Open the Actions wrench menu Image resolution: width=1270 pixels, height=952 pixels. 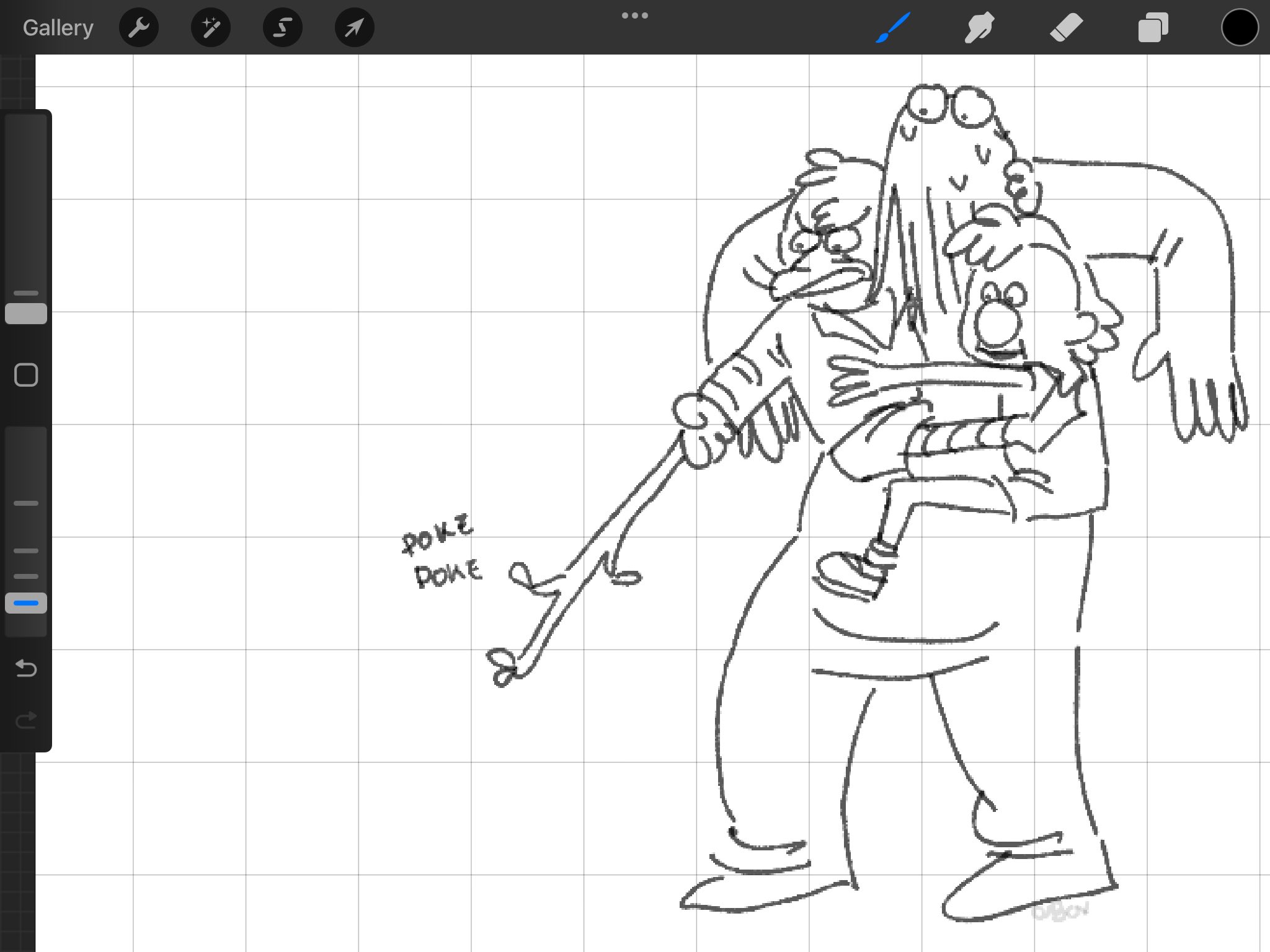click(139, 28)
